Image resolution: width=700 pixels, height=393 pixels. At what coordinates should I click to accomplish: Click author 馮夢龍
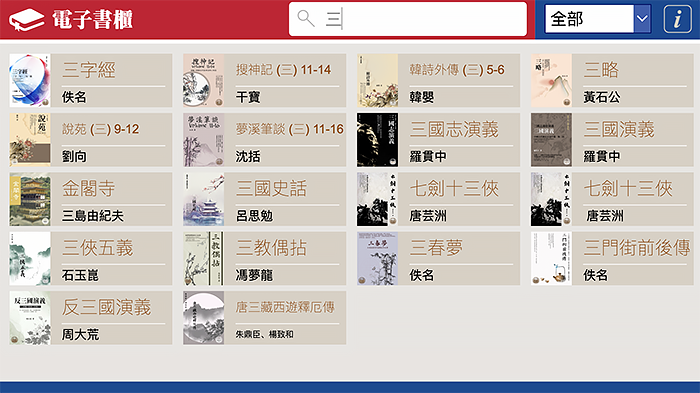254,275
